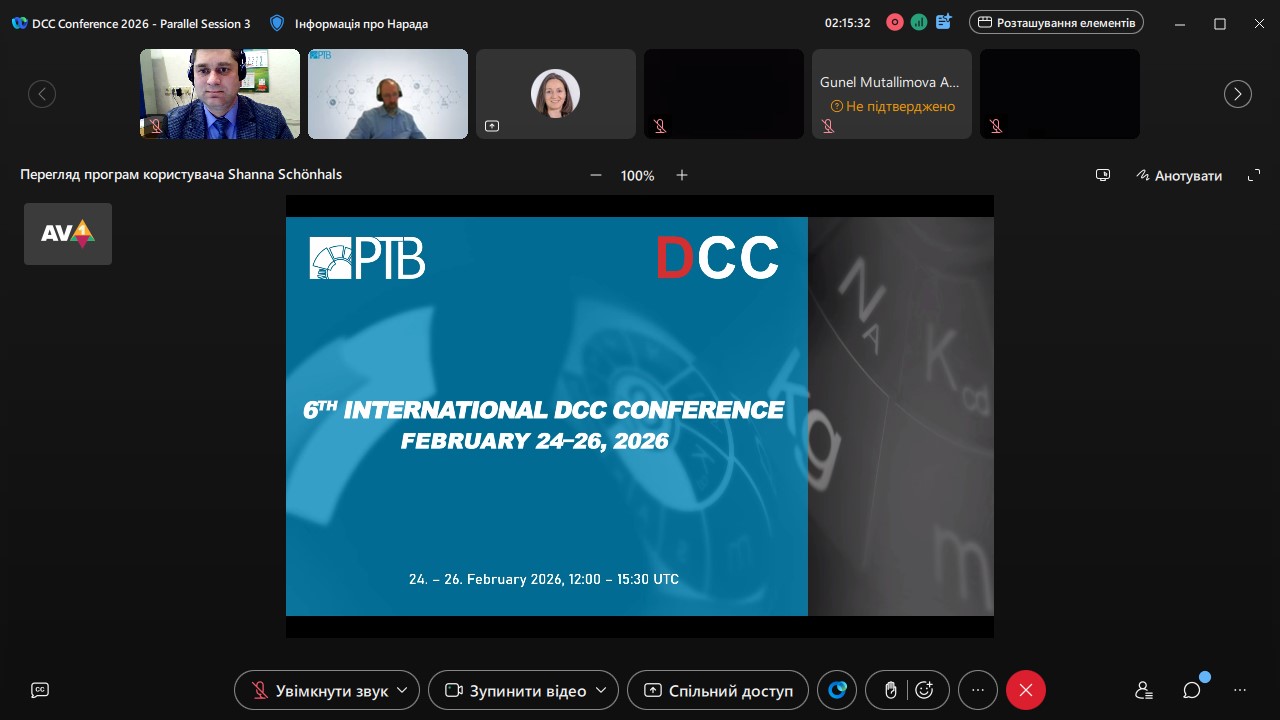
Task: Open the chat panel
Action: 1192,690
